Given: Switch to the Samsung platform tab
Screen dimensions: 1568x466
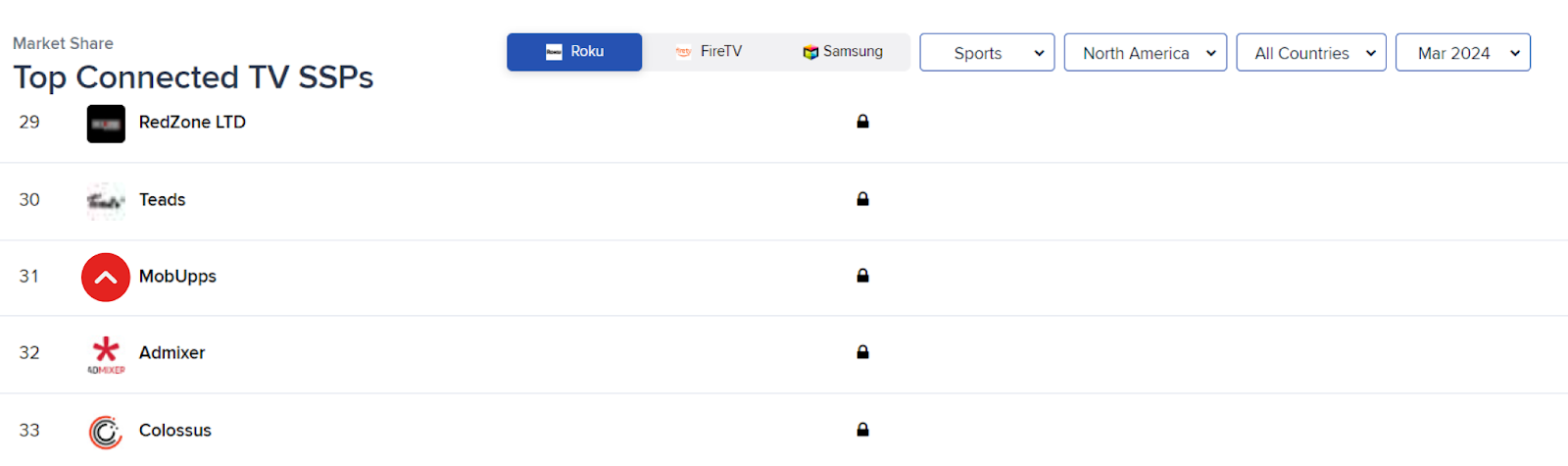Looking at the screenshot, I should tap(843, 52).
